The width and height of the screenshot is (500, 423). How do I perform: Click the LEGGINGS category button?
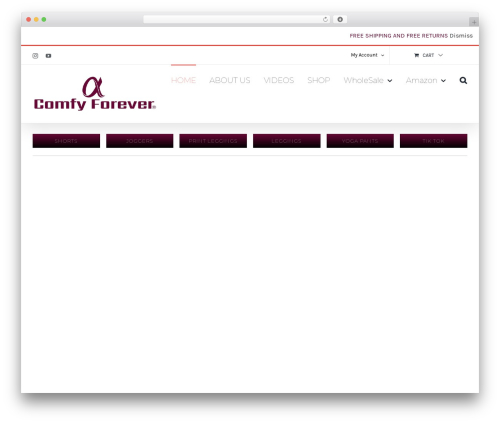(287, 141)
